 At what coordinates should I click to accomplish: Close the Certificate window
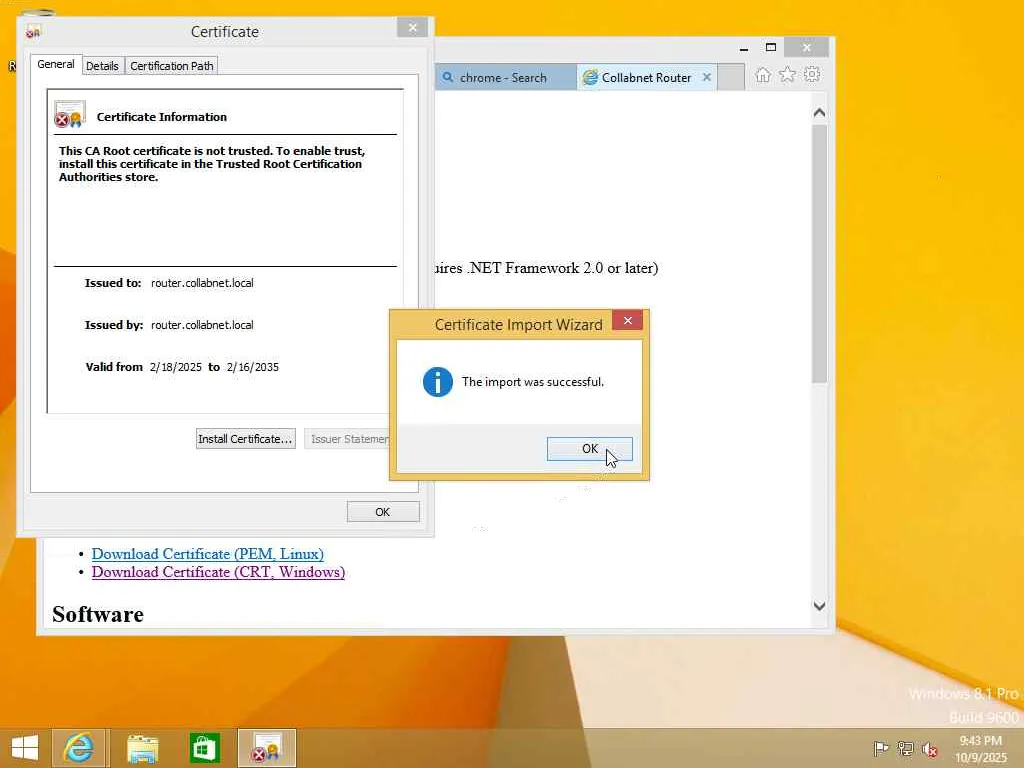(x=412, y=27)
